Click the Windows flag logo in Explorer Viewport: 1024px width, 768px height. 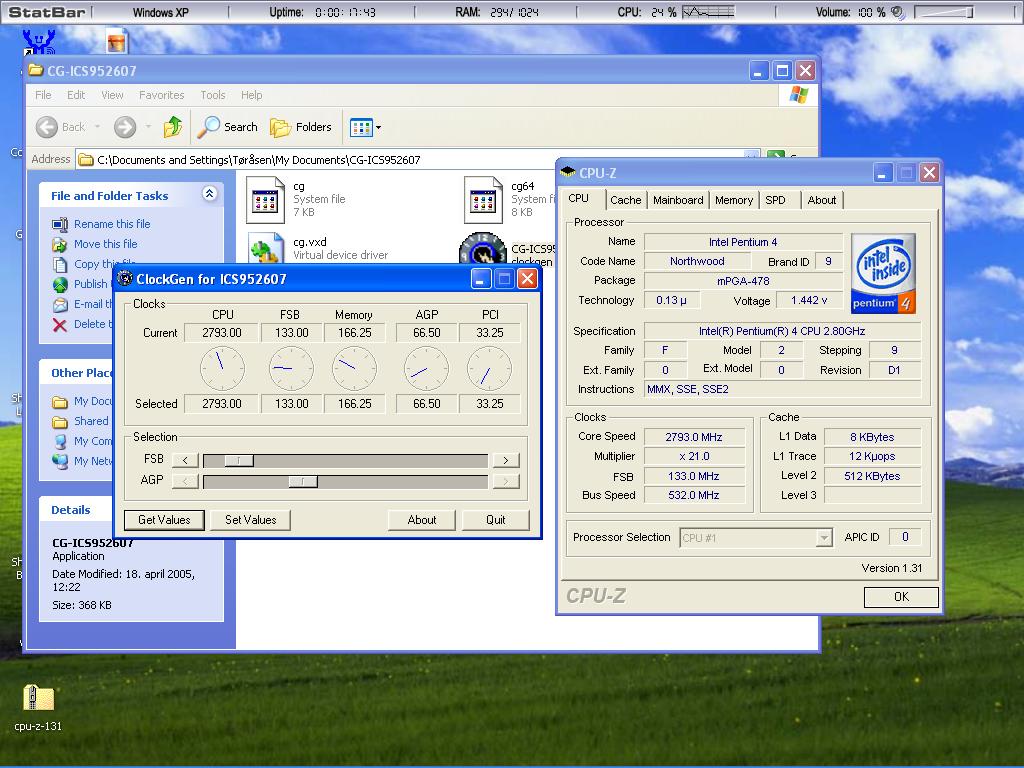(x=798, y=95)
